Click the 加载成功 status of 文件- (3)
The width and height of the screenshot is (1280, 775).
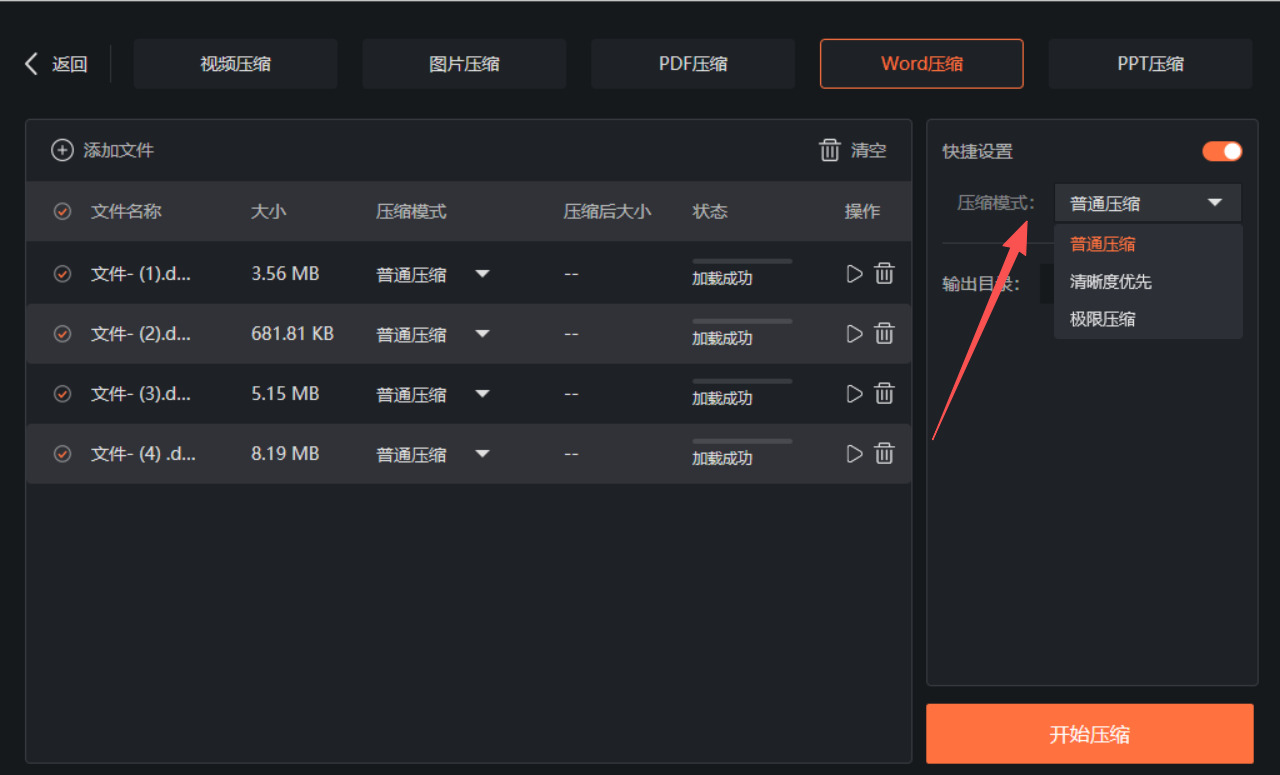tap(722, 398)
